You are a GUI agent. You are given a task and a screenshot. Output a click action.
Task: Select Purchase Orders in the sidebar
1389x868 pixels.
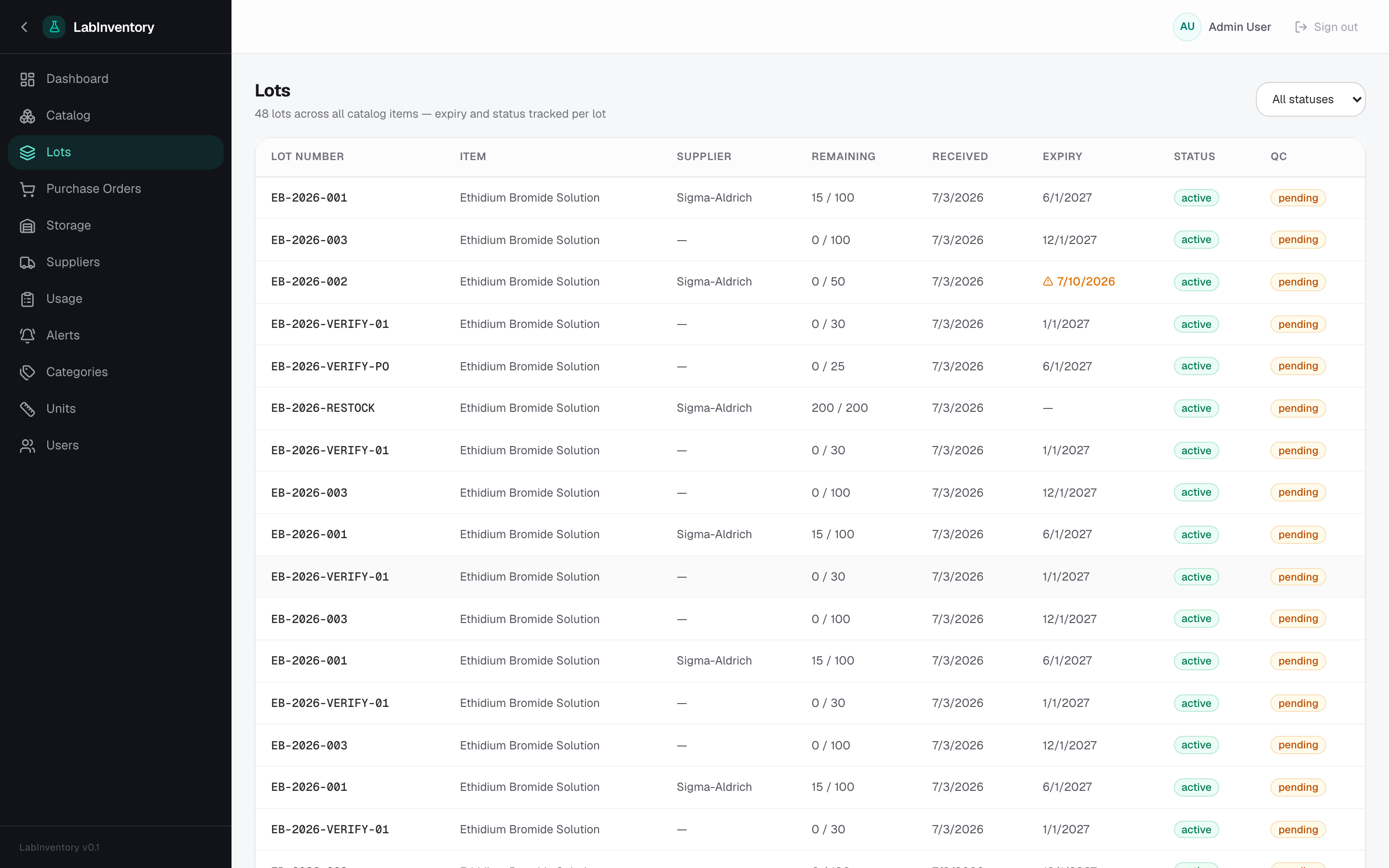(x=115, y=189)
